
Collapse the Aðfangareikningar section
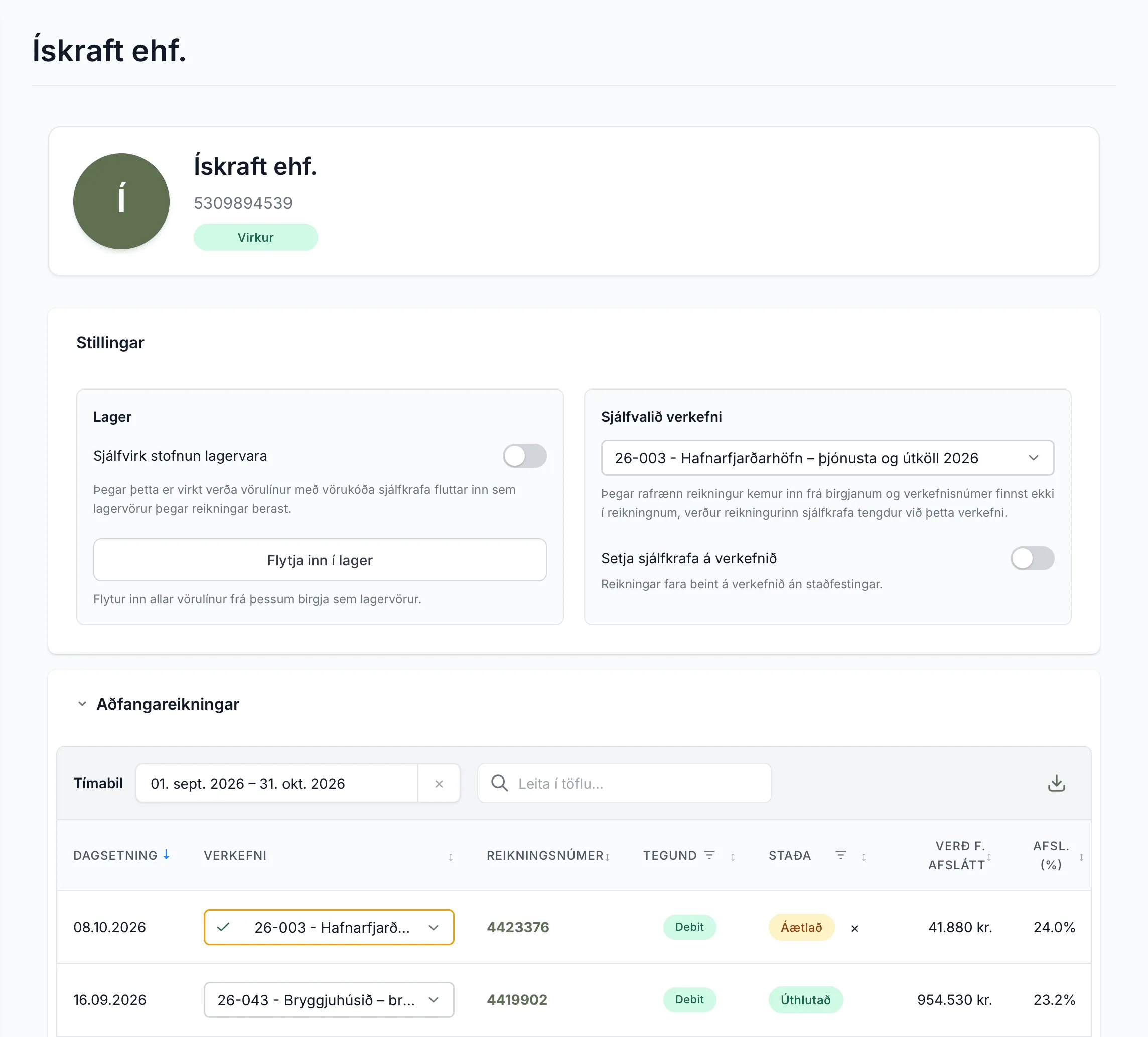[83, 704]
